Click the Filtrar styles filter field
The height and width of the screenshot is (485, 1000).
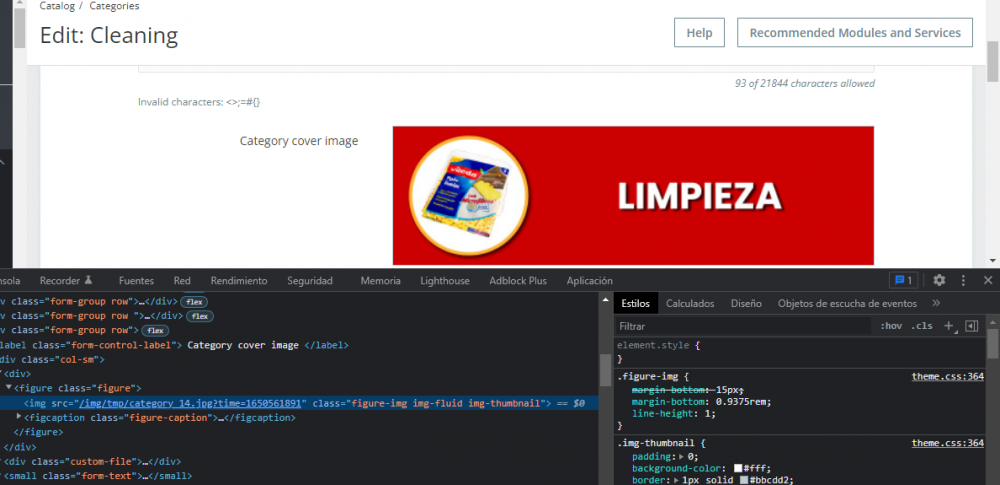[x=743, y=326]
